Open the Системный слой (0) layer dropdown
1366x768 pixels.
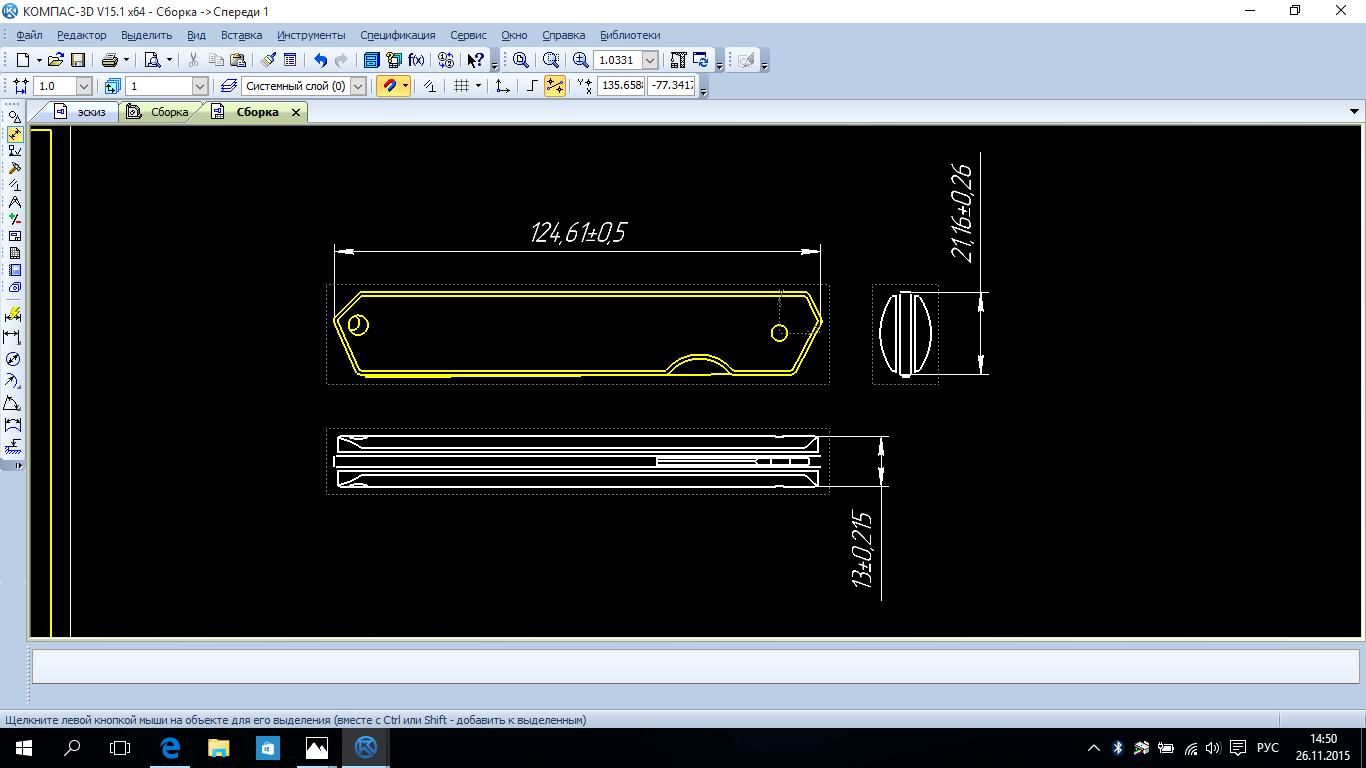359,87
